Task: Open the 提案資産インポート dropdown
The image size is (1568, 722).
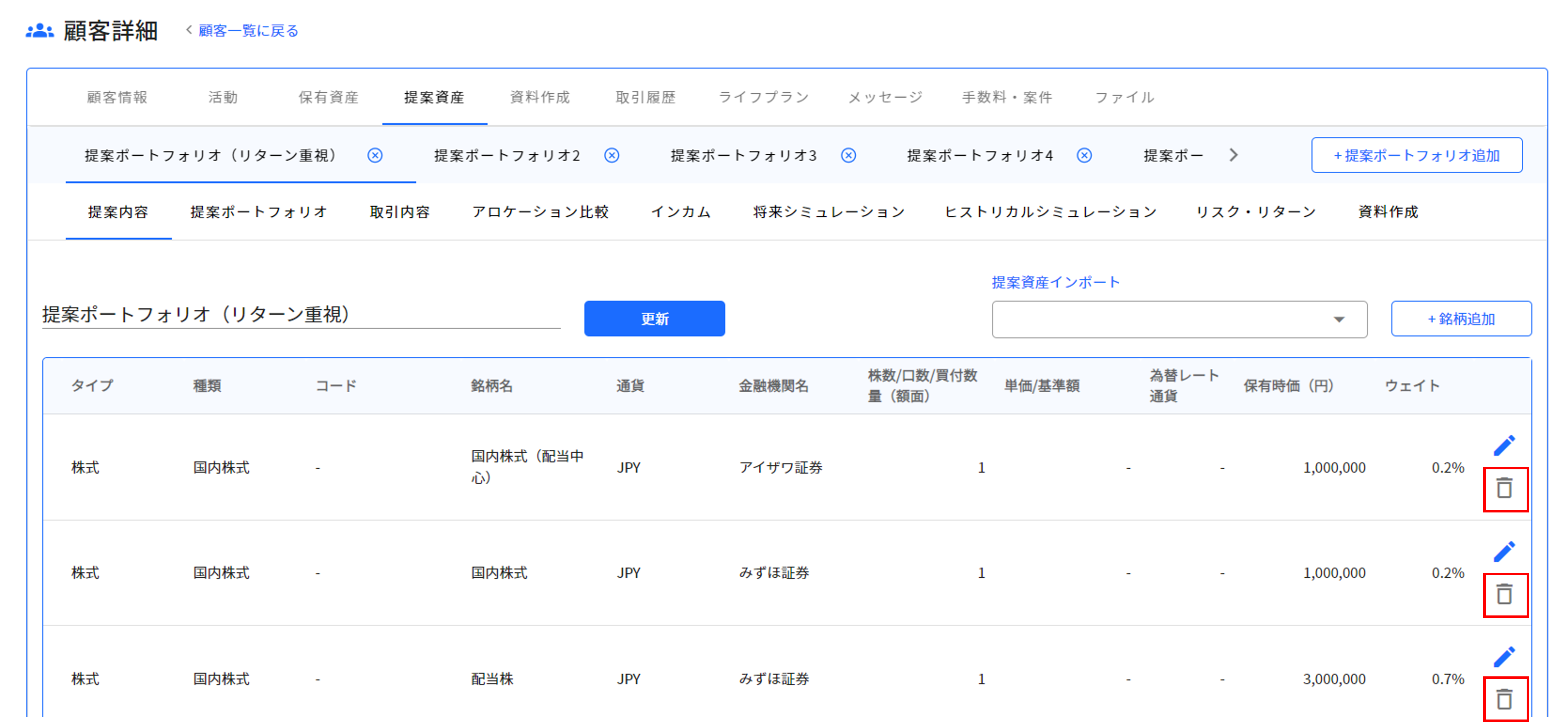Action: [x=1178, y=318]
